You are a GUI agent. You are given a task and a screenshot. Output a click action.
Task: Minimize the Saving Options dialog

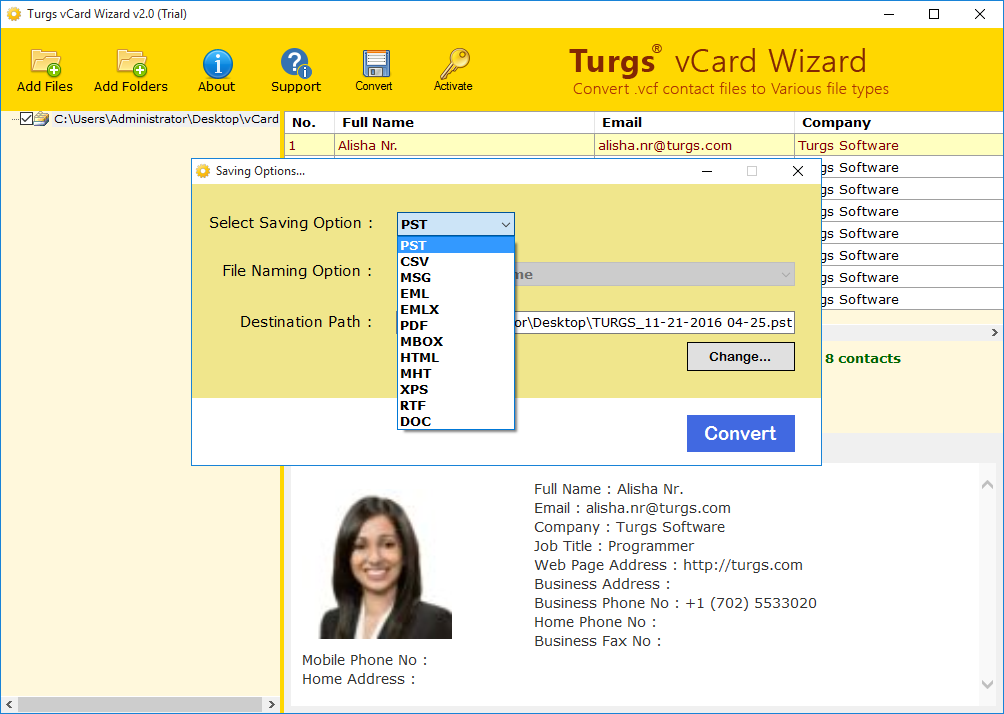(x=707, y=171)
